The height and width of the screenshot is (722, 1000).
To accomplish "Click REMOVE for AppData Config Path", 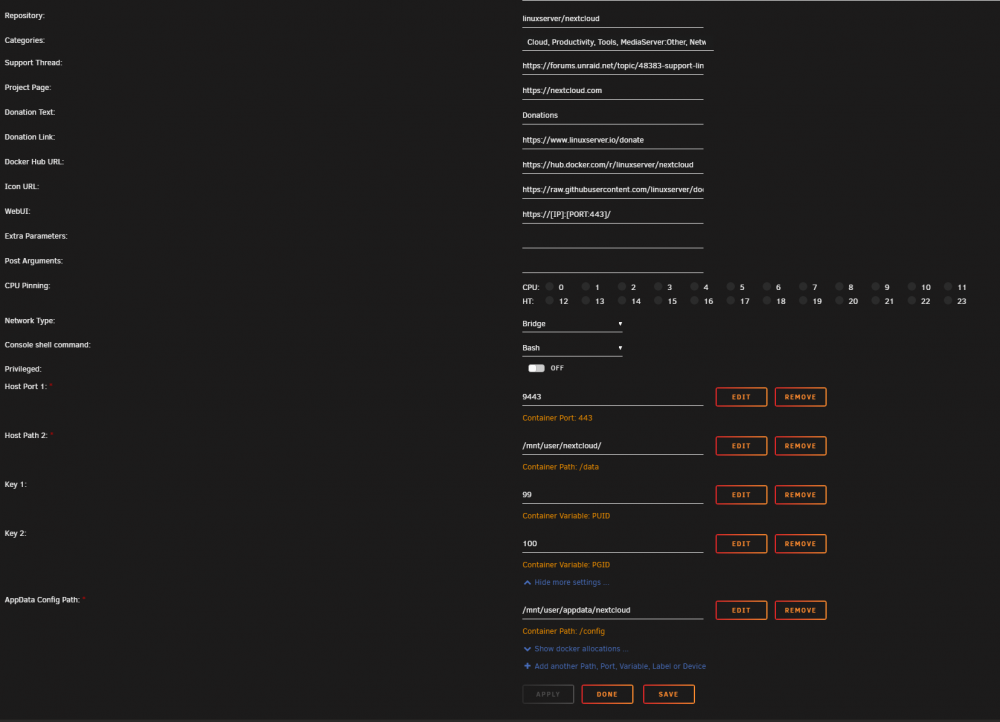I will pos(800,610).
